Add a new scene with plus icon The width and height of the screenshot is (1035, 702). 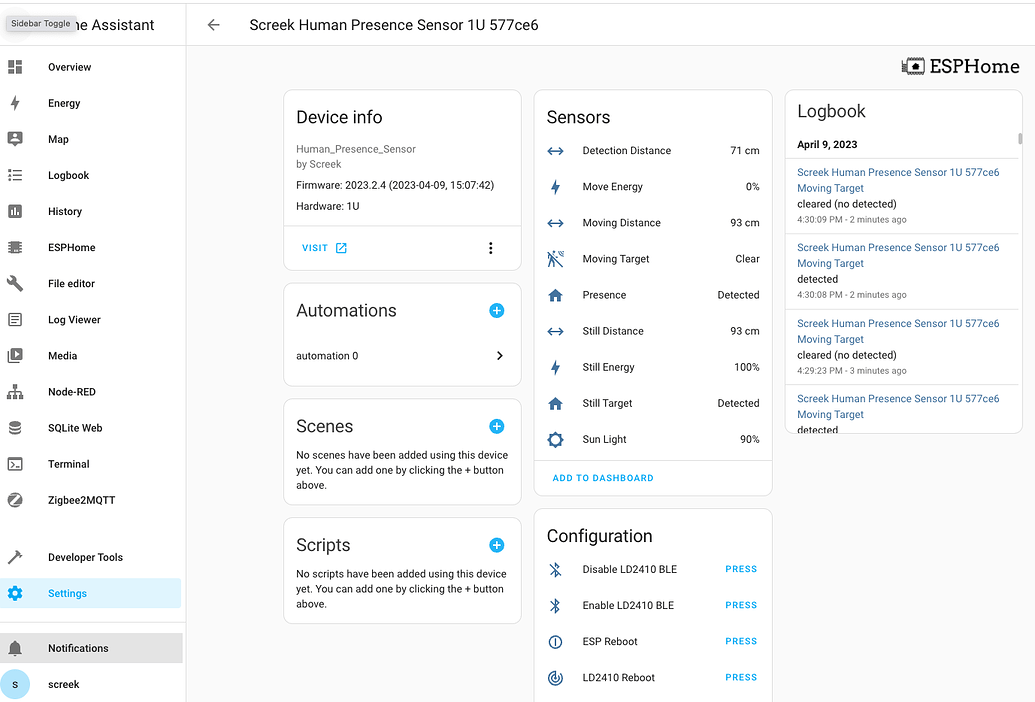496,426
